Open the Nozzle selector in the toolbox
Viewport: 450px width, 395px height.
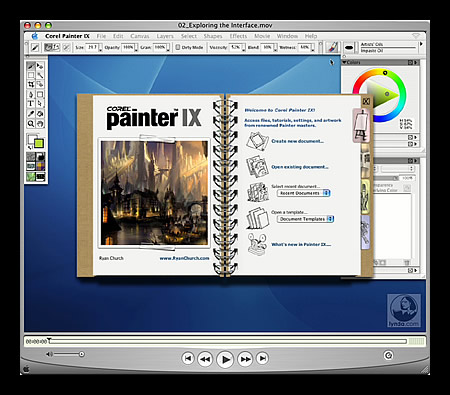pyautogui.click(x=40, y=176)
